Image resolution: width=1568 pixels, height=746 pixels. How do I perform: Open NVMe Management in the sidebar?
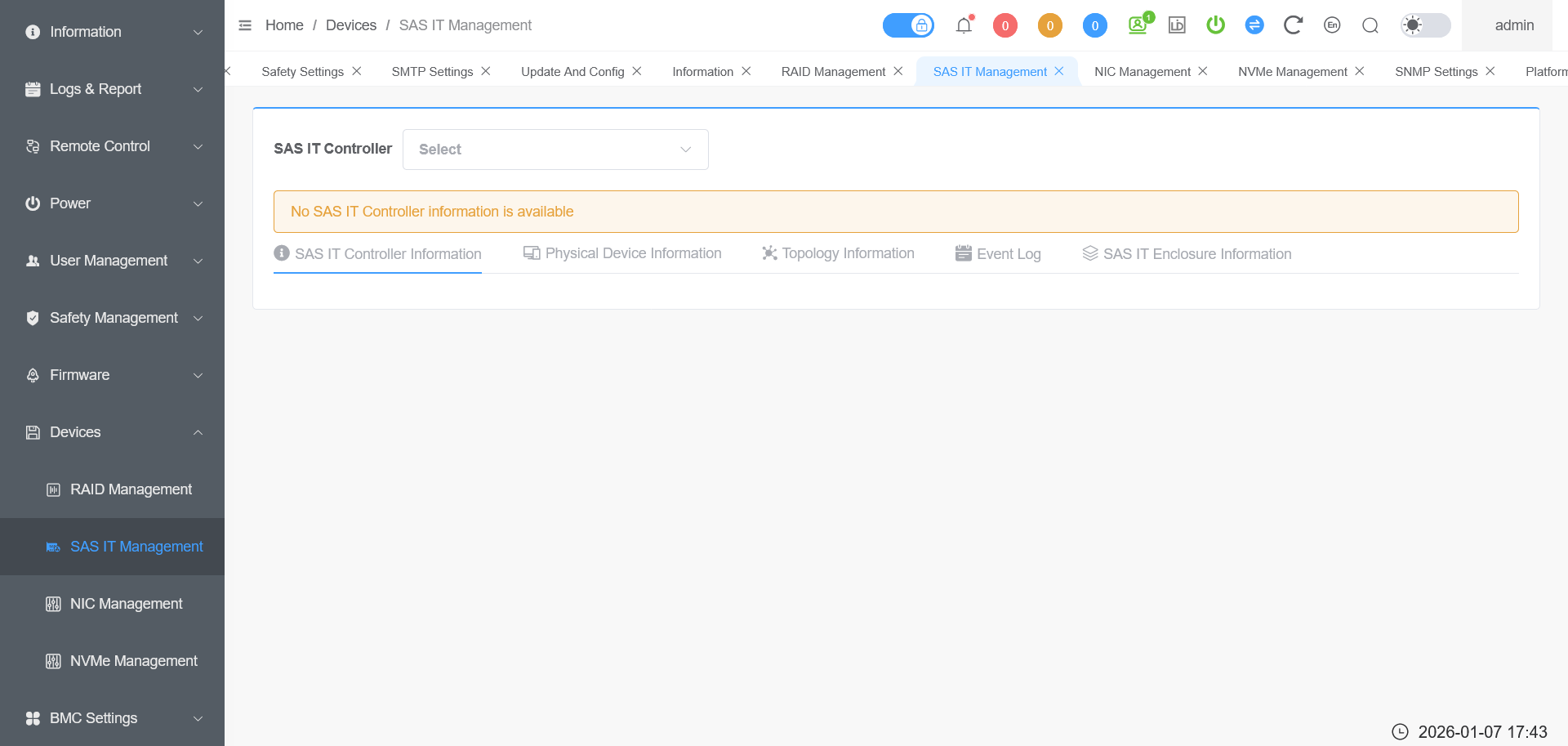click(x=133, y=661)
